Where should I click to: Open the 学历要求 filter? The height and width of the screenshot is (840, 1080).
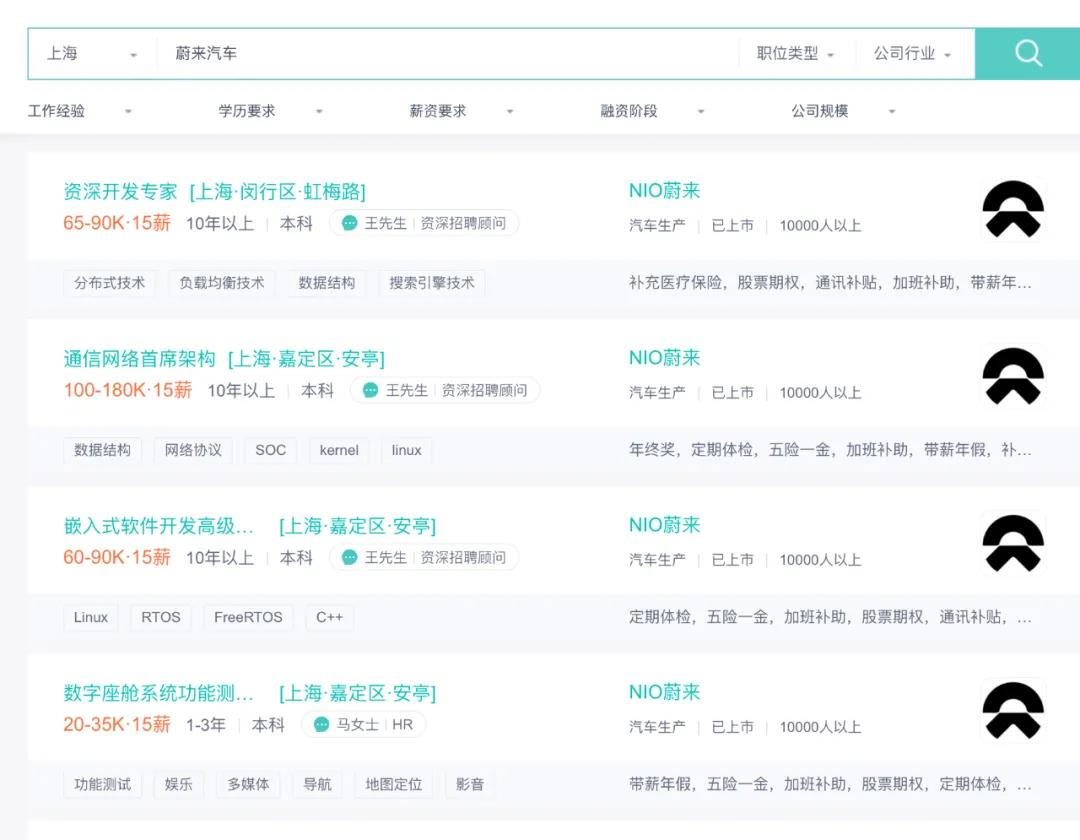pos(271,111)
